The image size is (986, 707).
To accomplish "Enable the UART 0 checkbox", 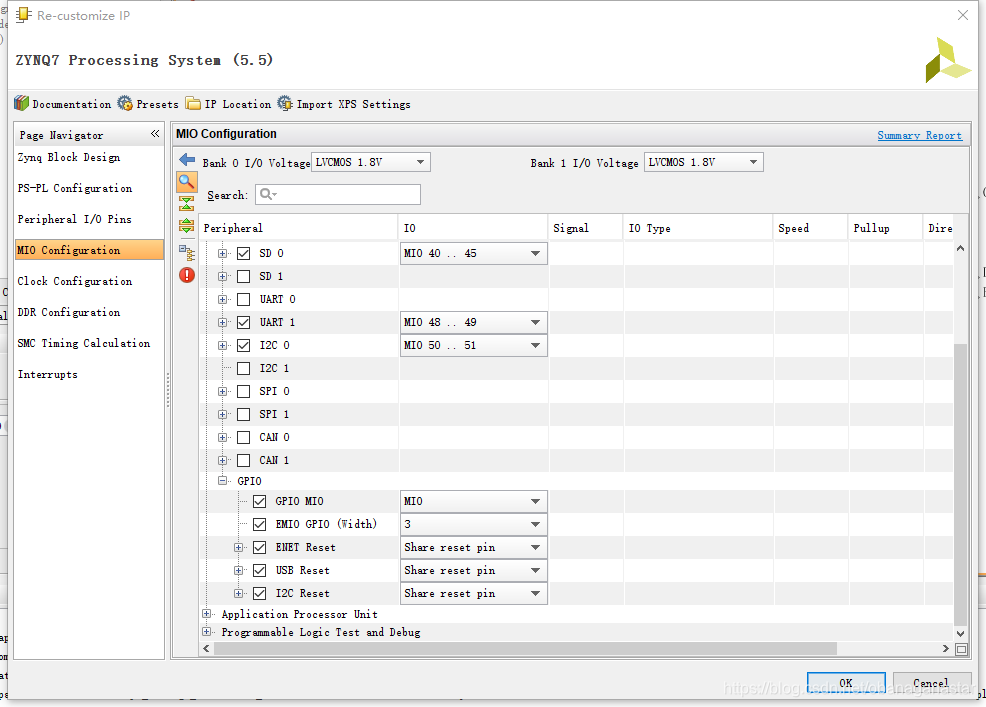I will click(243, 299).
